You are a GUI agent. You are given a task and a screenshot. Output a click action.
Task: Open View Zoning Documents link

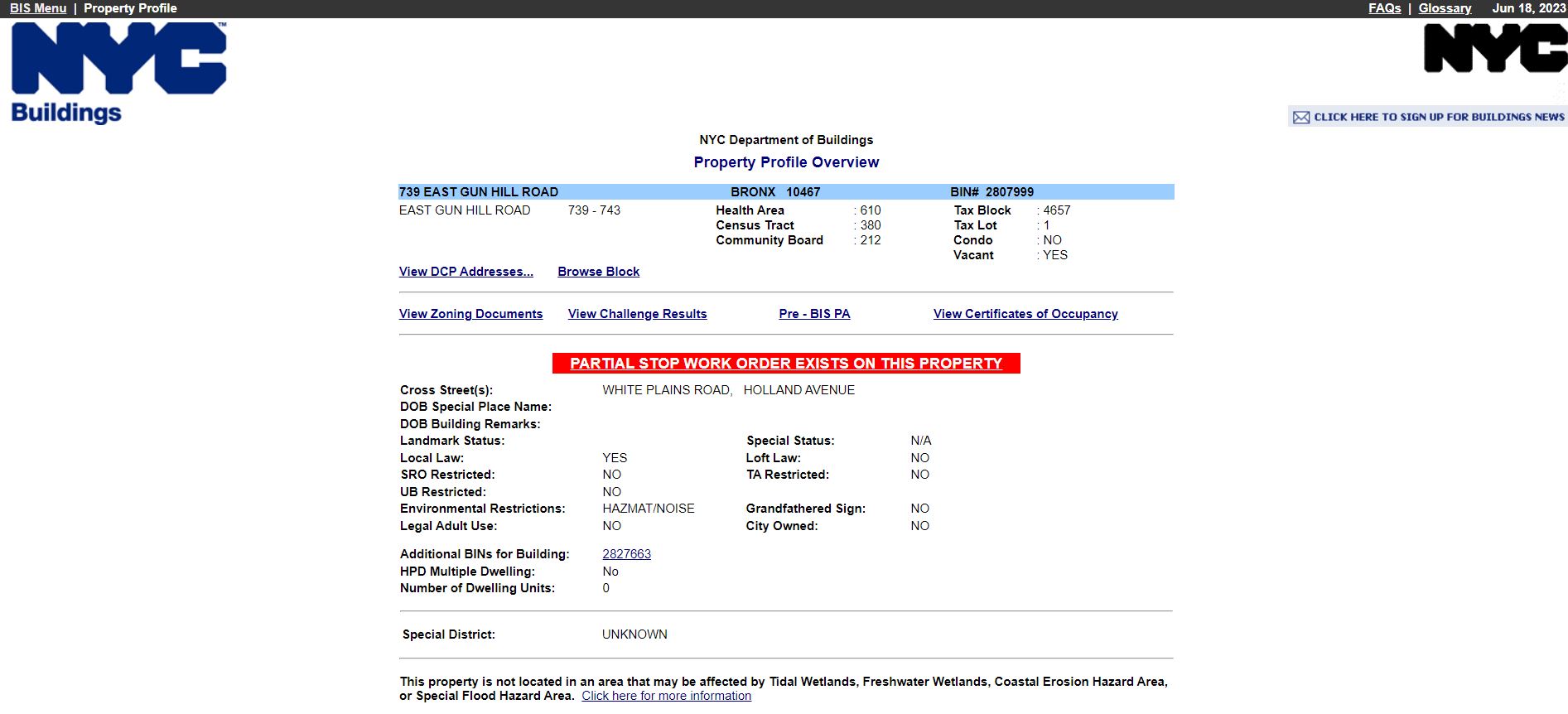(470, 314)
